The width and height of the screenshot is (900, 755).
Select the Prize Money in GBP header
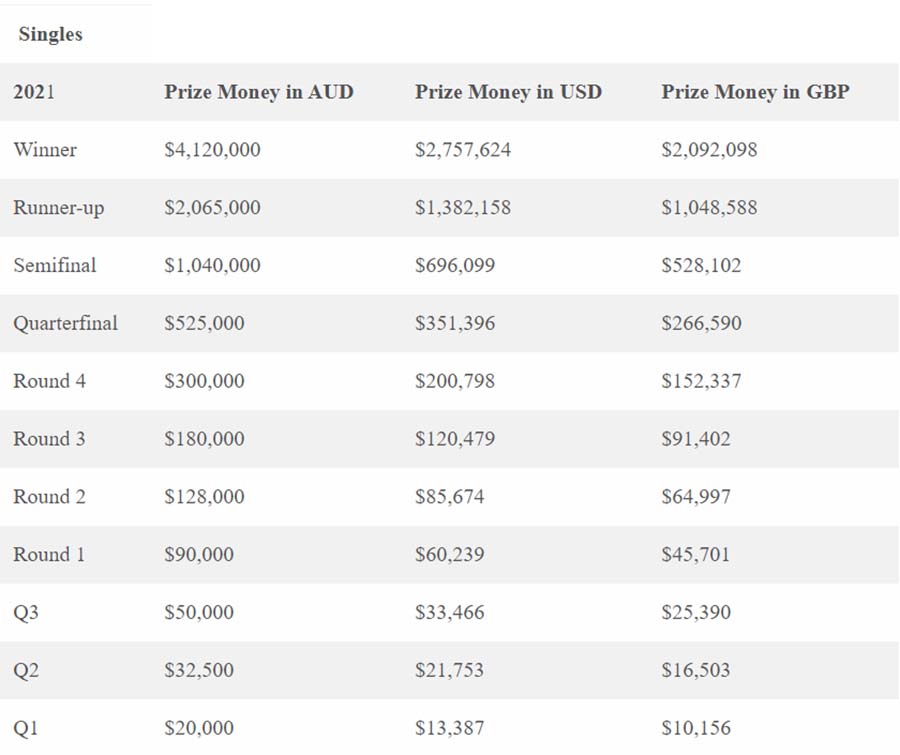(755, 92)
